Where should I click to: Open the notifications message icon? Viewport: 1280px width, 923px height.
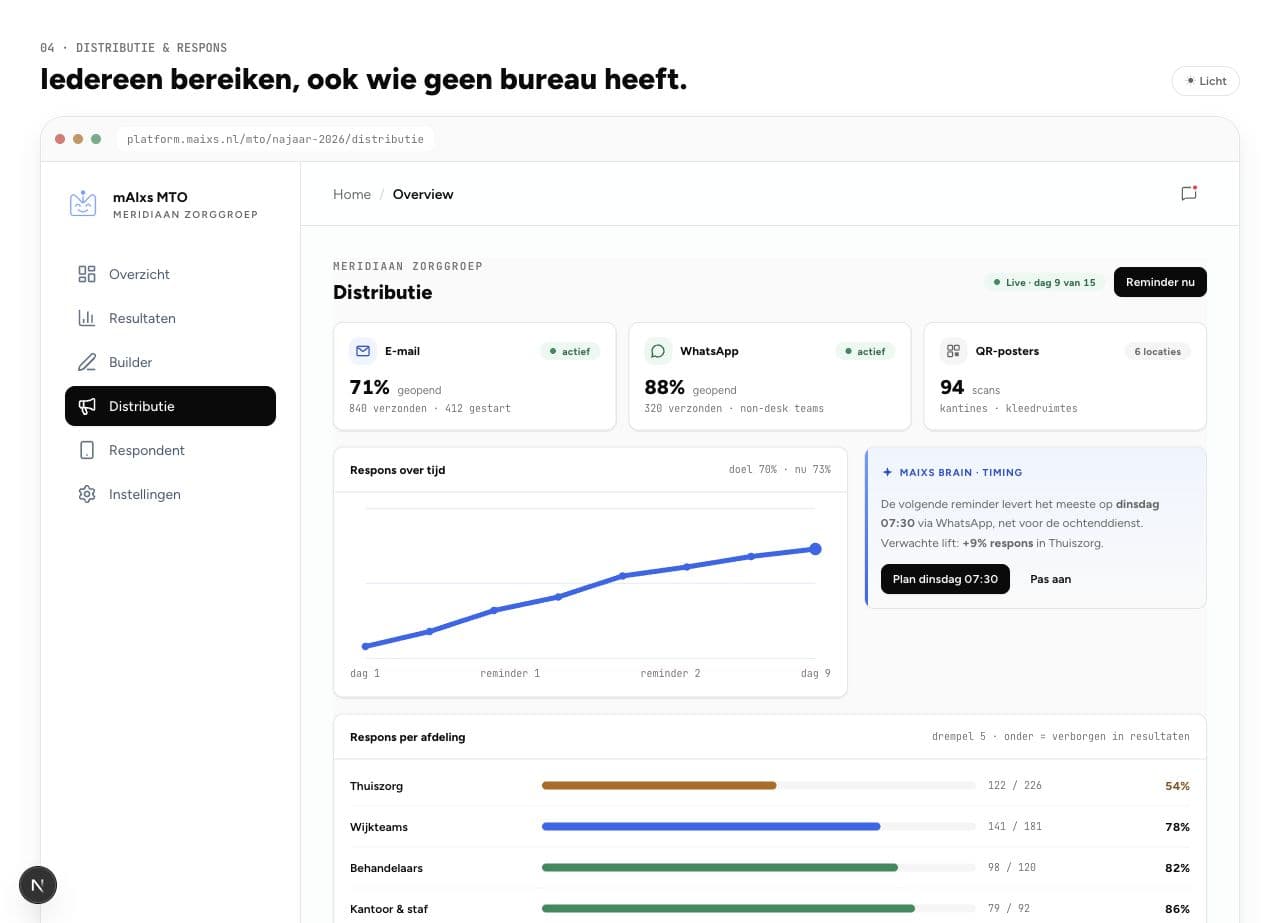tap(1189, 194)
